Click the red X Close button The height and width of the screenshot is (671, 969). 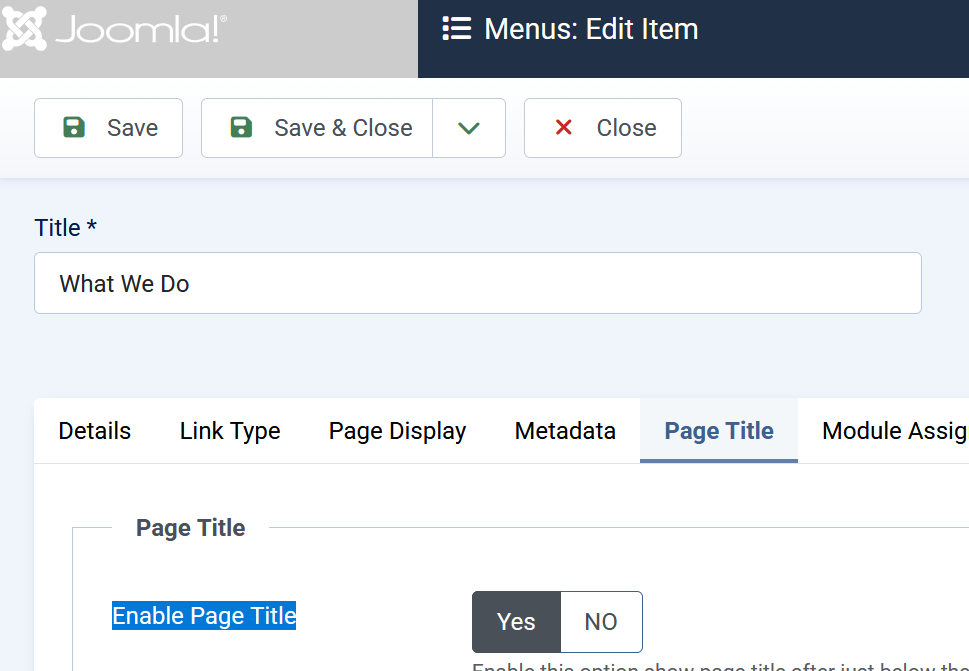pyautogui.click(x=603, y=128)
